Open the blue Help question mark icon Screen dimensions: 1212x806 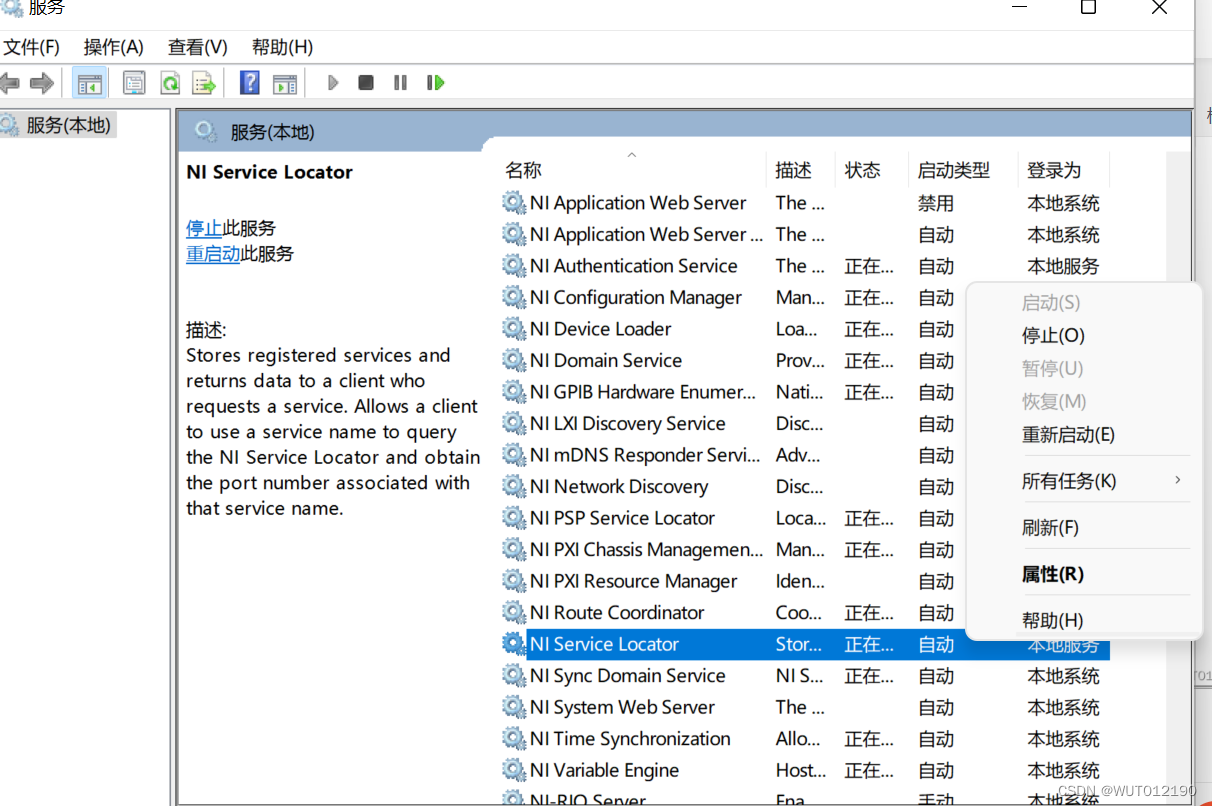click(x=250, y=83)
